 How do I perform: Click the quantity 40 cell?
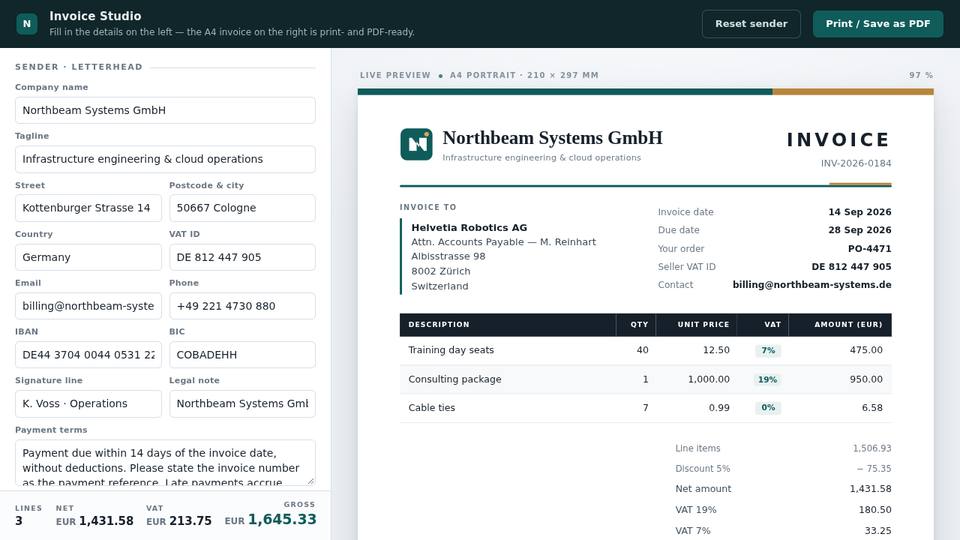[x=642, y=350]
